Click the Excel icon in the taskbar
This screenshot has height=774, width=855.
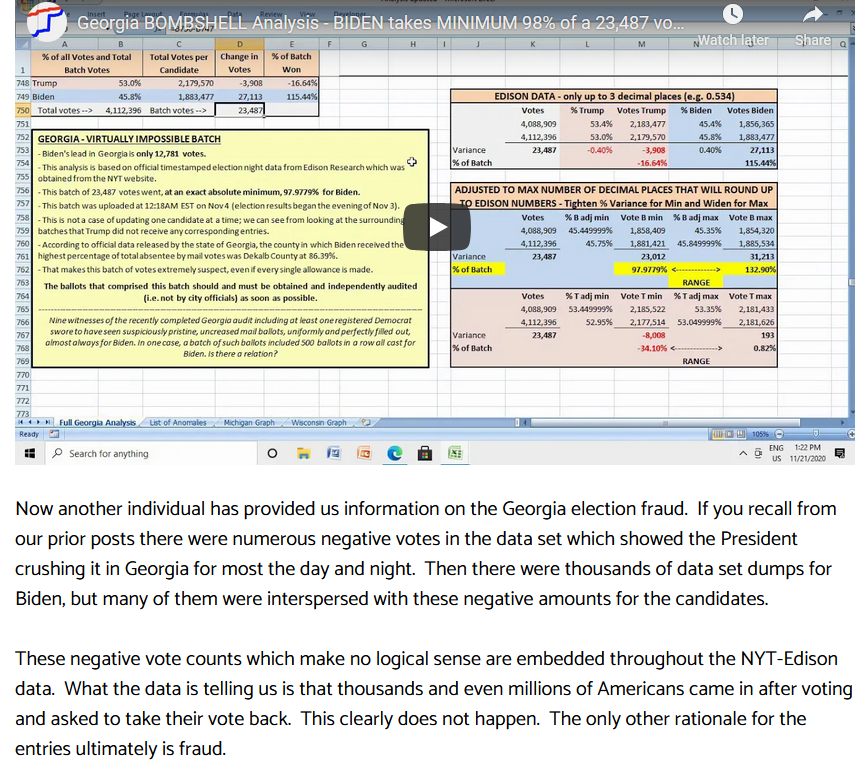point(455,454)
